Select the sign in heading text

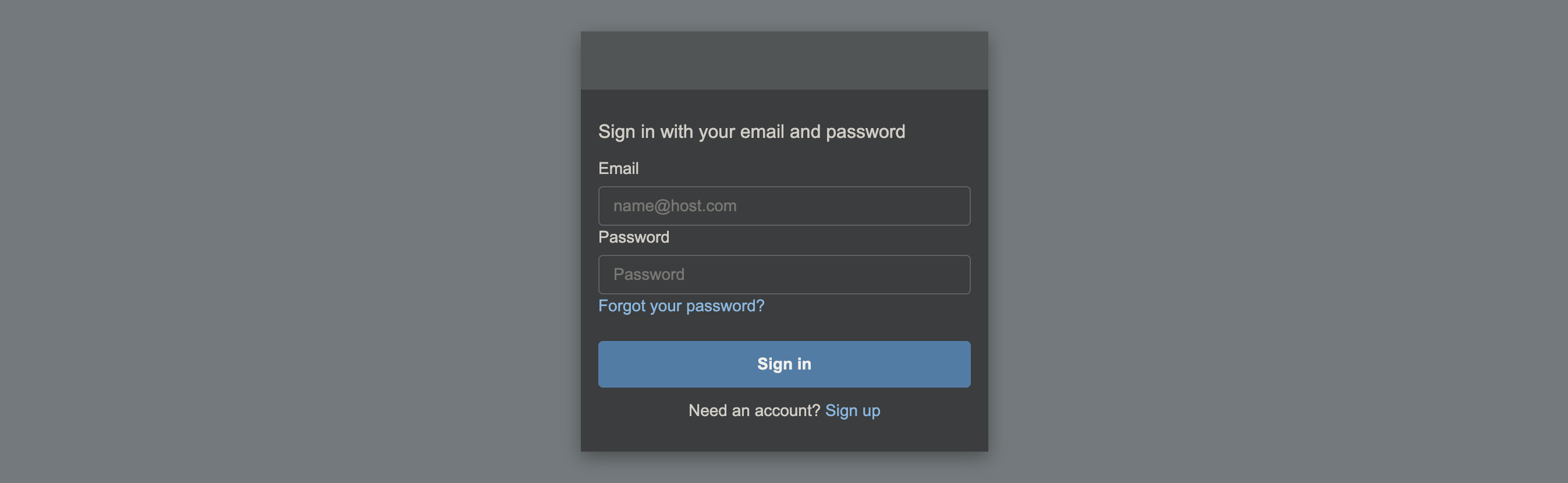(x=752, y=132)
